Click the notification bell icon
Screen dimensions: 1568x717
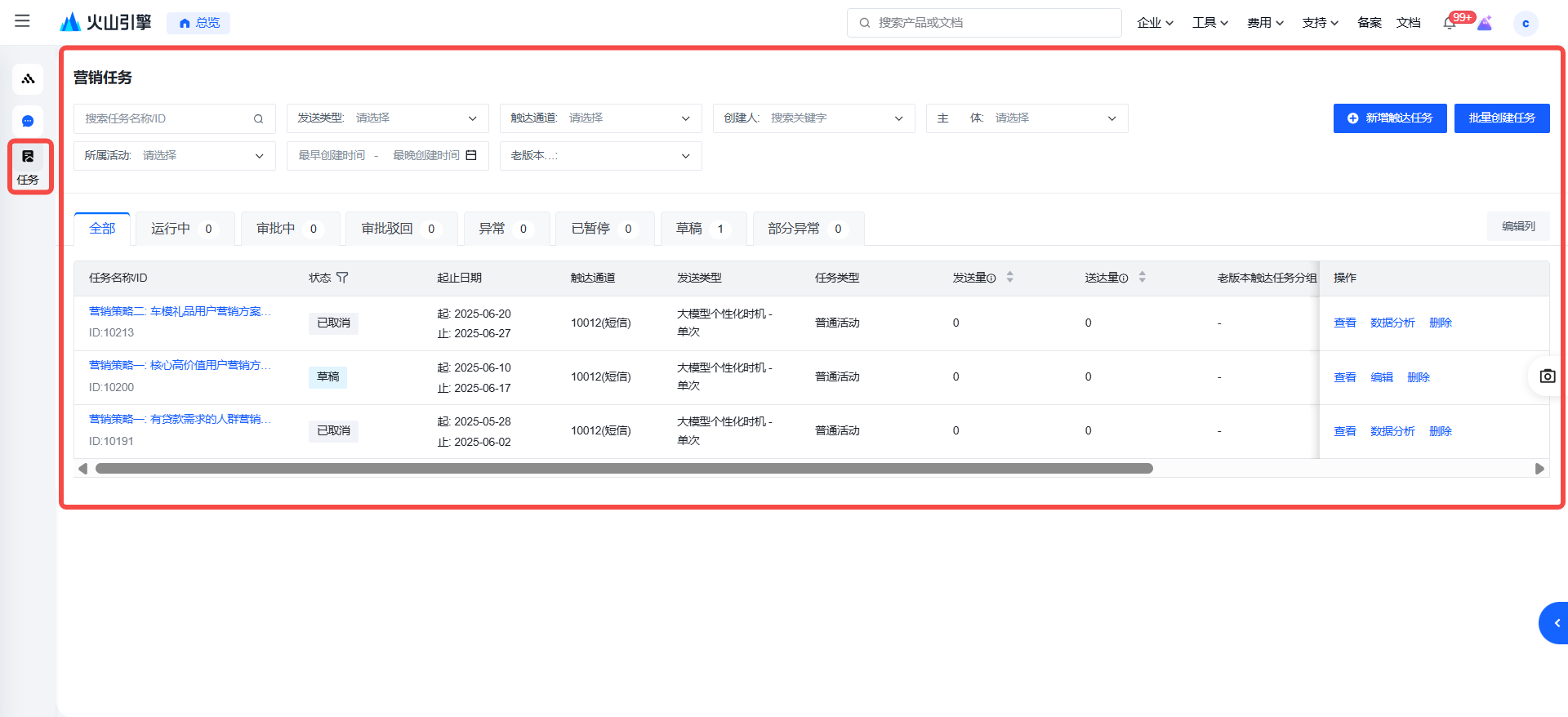[x=1450, y=23]
